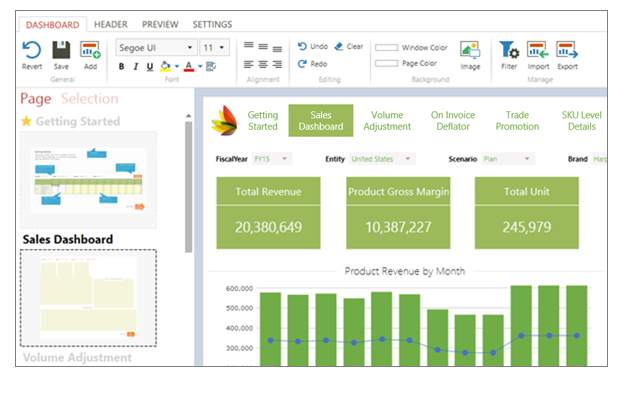Click the star next to Getting Started
This screenshot has height=398, width=634.
pyautogui.click(x=26, y=121)
